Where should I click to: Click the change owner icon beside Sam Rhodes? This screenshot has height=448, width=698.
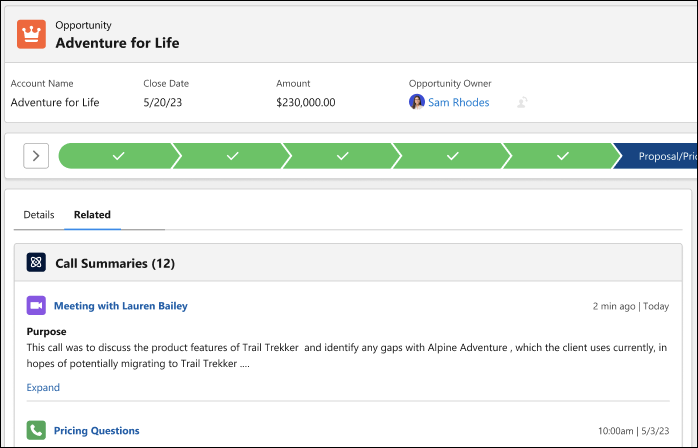(522, 102)
